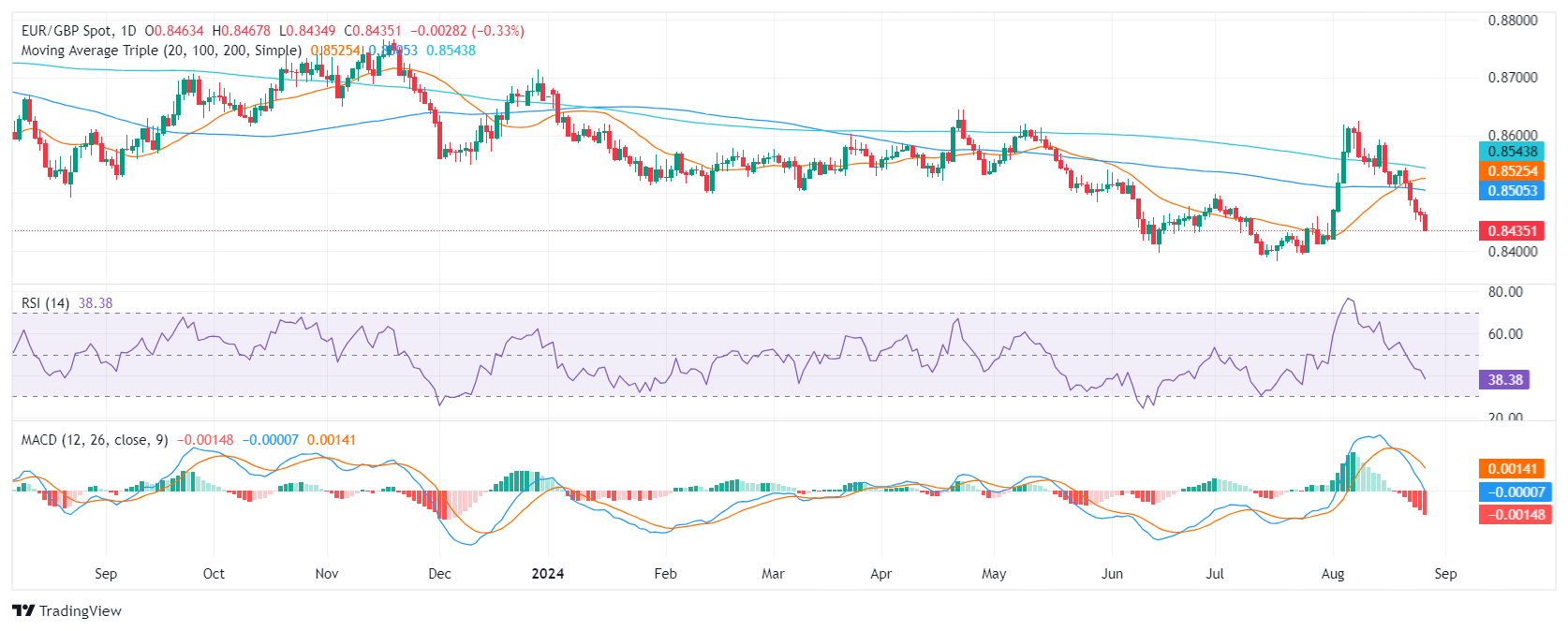
Task: Click the blue MACD tag -0.00007
Action: point(1515,492)
